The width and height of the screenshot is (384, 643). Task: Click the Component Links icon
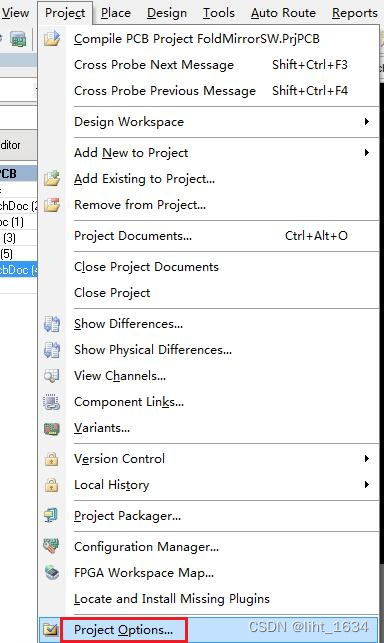pos(52,402)
